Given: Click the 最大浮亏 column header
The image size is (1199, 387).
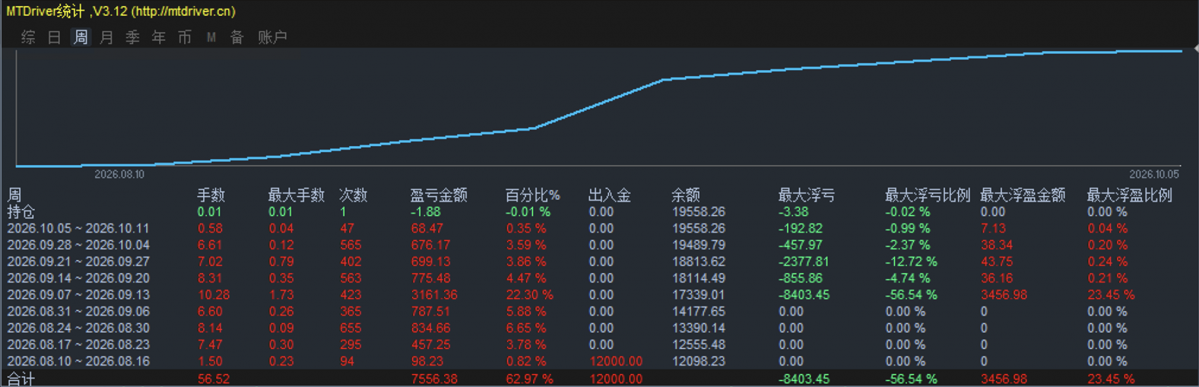Looking at the screenshot, I should pyautogui.click(x=806, y=195).
